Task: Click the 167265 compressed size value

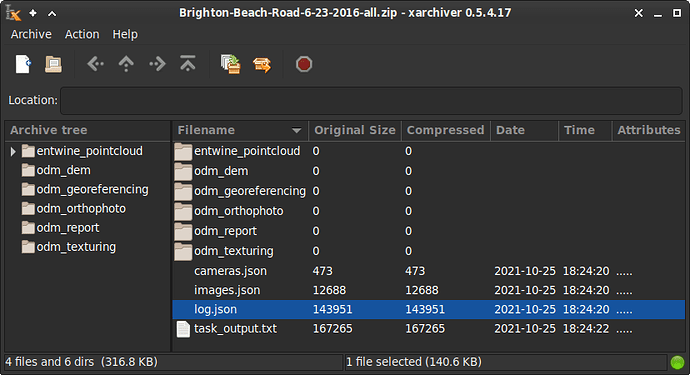Action: [x=425, y=329]
